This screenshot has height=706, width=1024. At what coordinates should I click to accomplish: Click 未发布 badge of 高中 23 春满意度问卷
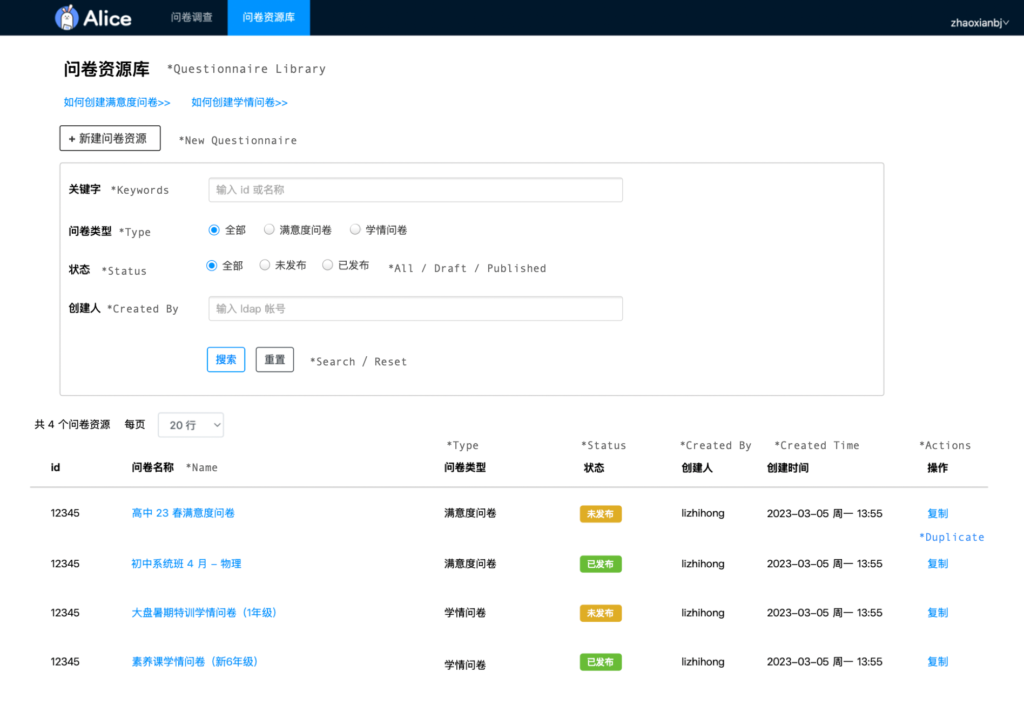(600, 514)
